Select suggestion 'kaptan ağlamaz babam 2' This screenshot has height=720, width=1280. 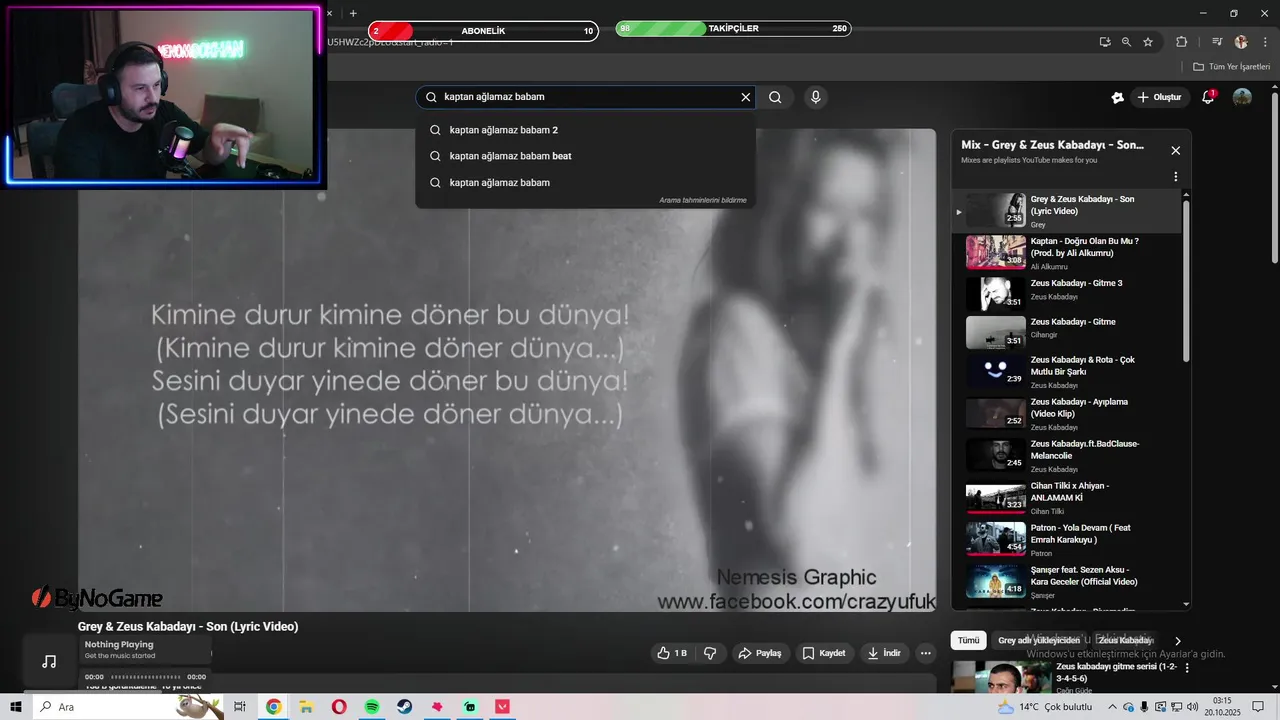pos(585,130)
